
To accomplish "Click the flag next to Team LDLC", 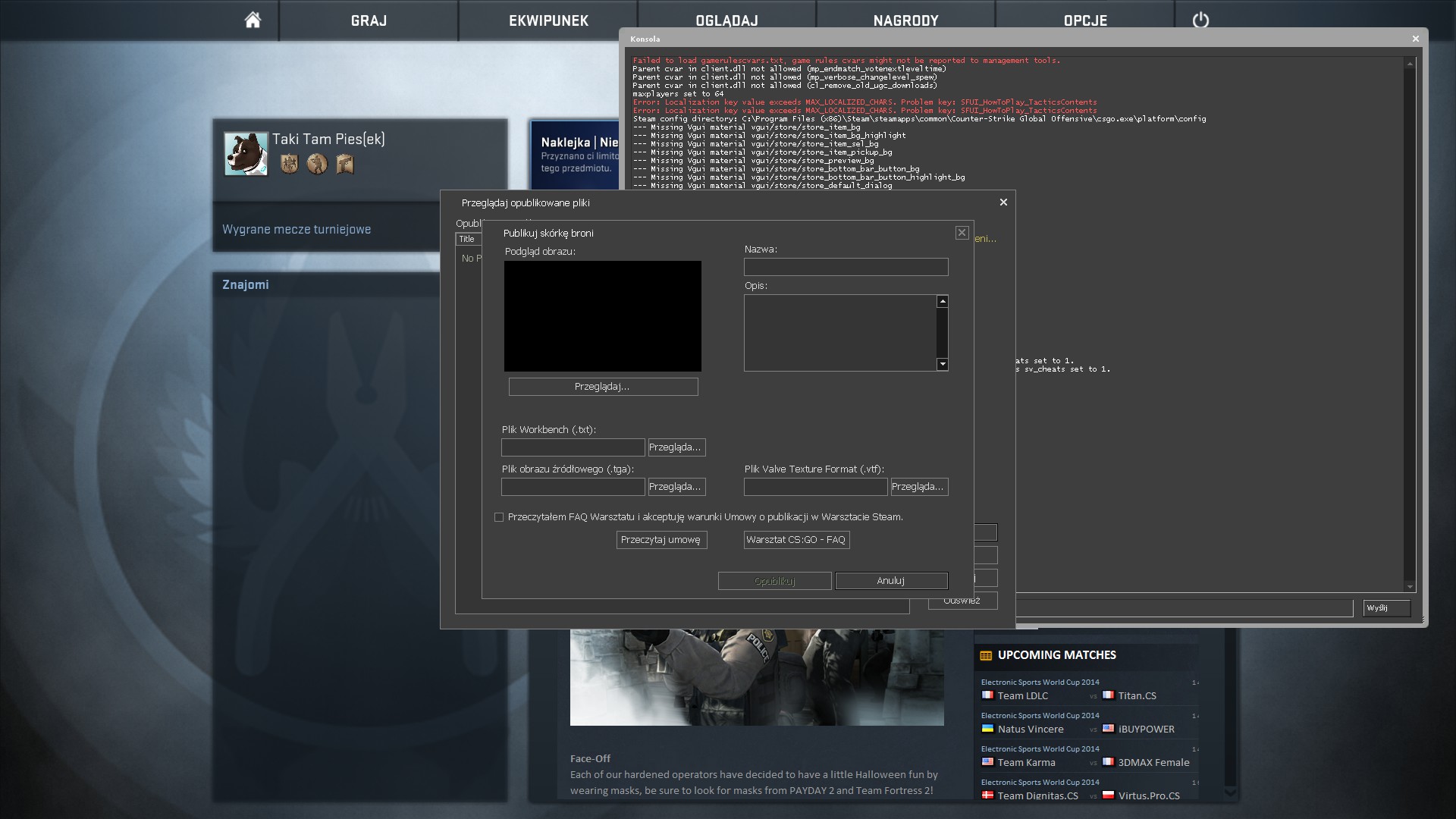I will [987, 695].
